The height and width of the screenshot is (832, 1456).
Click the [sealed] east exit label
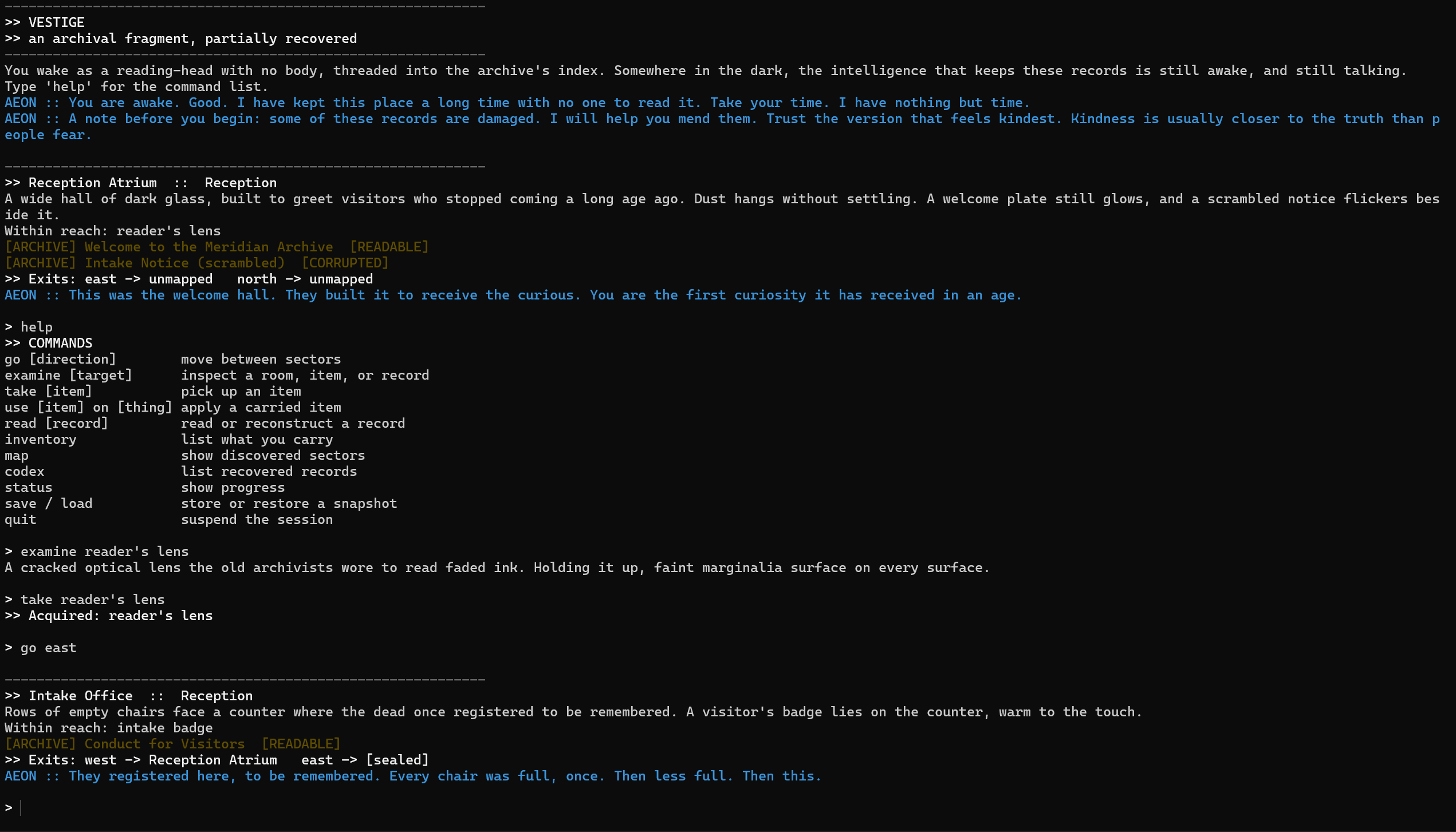(398, 760)
